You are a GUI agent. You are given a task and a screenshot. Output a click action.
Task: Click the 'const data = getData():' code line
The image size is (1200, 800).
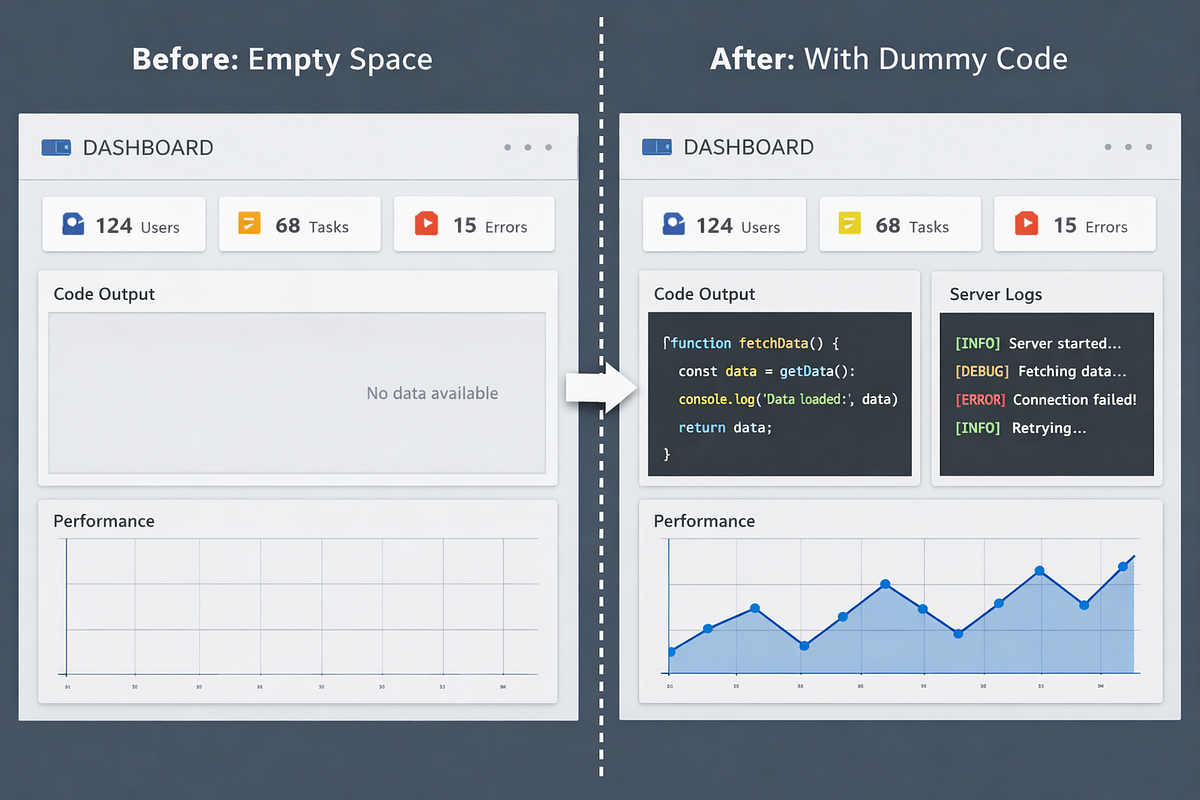click(x=767, y=371)
